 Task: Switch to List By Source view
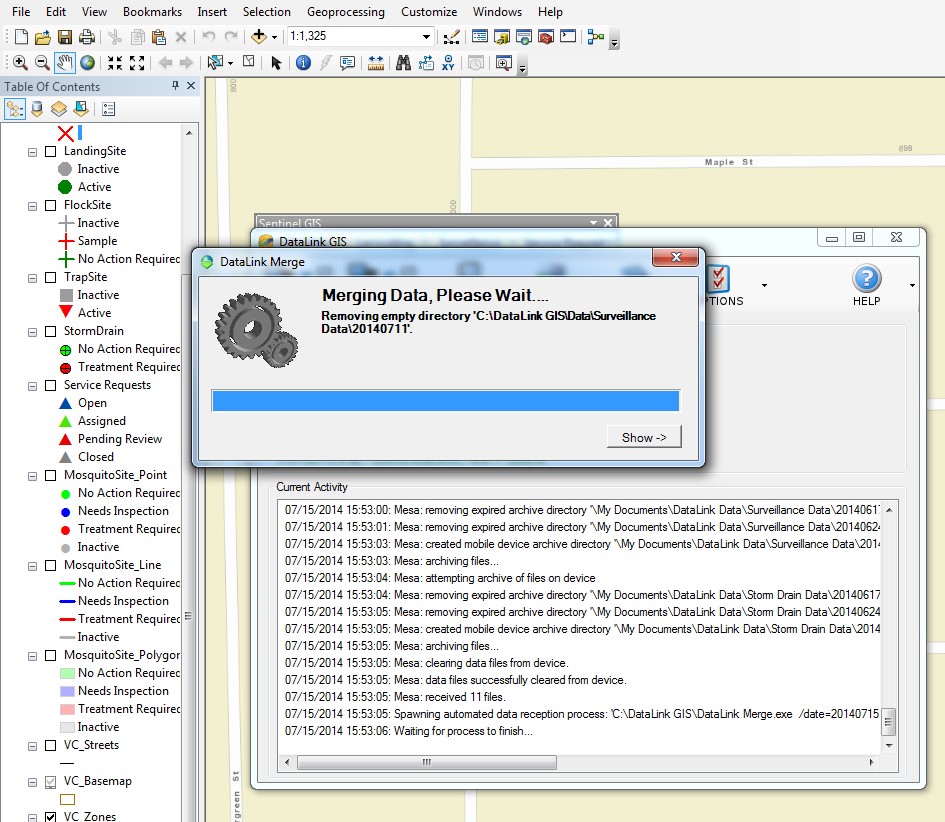pyautogui.click(x=37, y=109)
